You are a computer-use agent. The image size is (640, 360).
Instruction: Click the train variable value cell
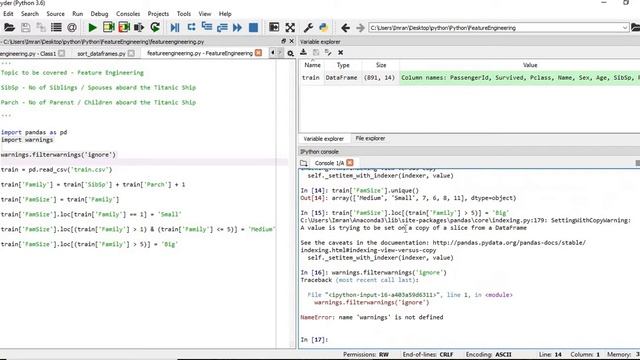520,78
